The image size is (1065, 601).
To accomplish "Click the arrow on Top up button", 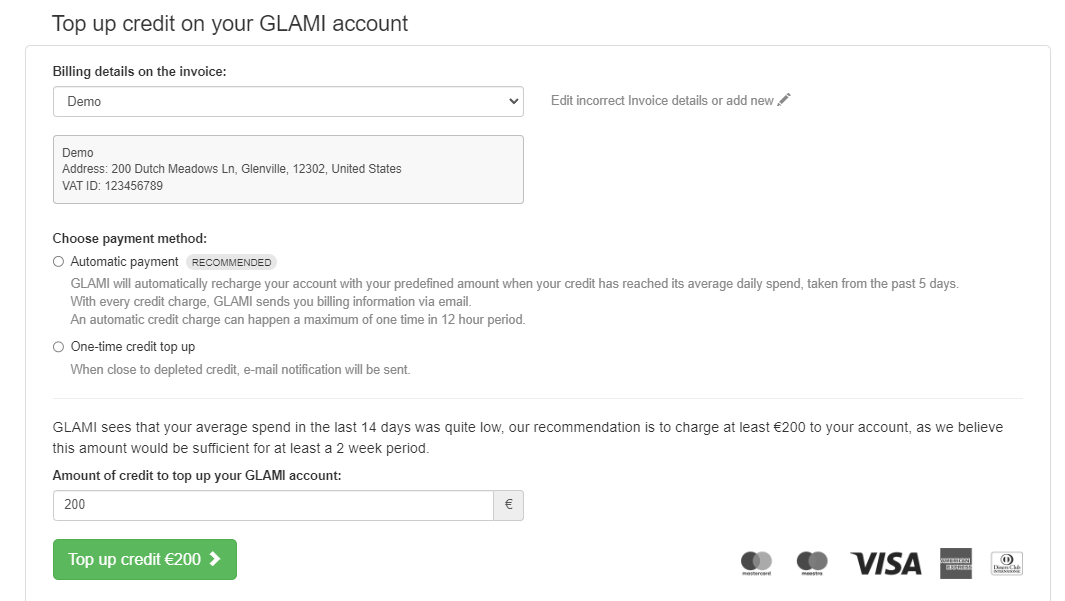I will (215, 560).
